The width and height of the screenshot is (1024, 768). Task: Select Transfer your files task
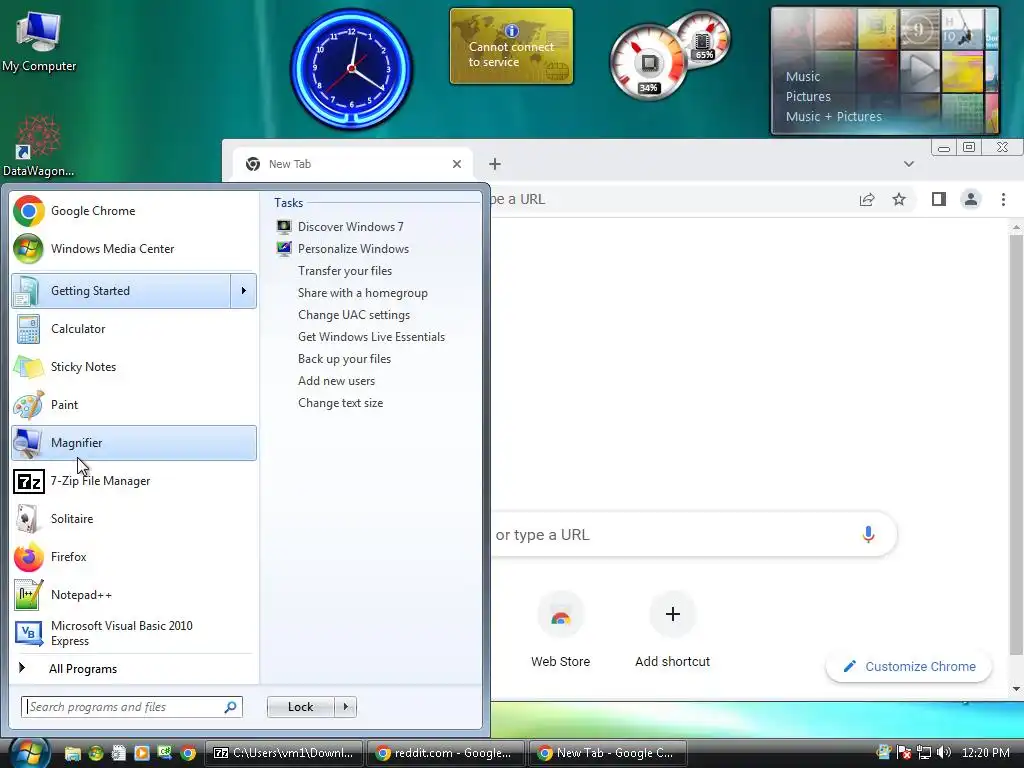tap(345, 270)
